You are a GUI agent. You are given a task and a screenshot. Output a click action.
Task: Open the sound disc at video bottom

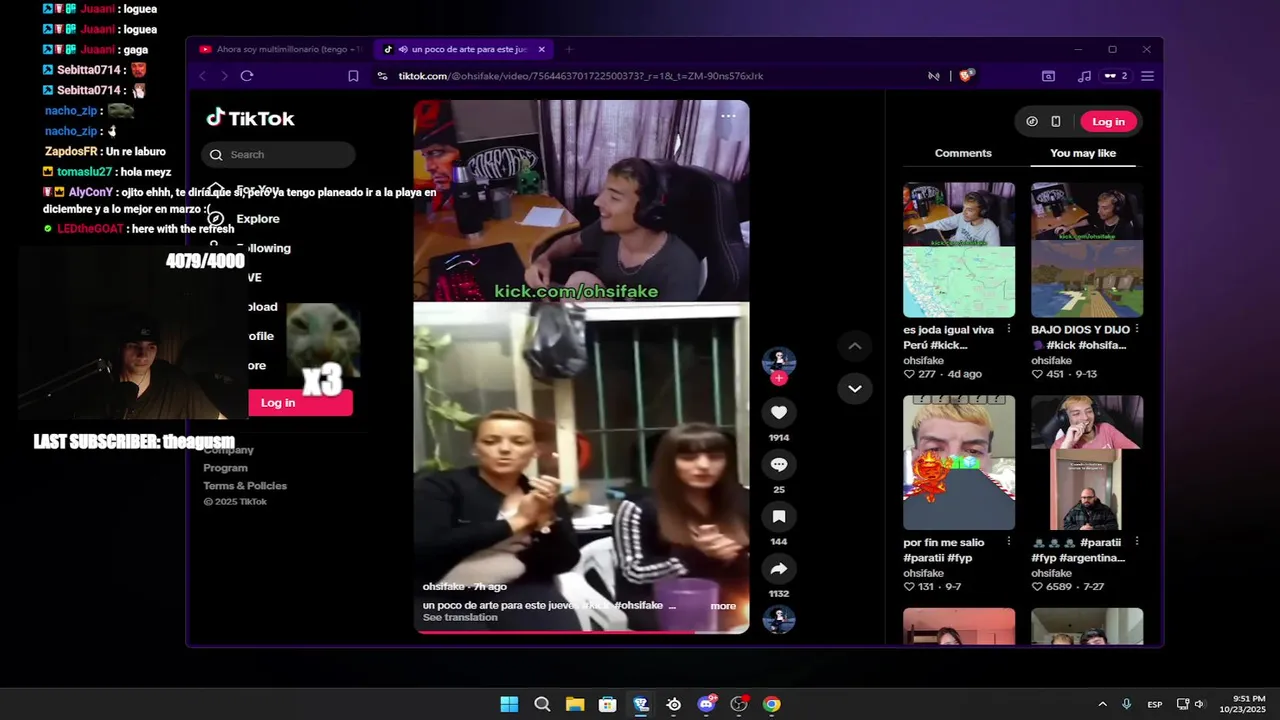(779, 620)
